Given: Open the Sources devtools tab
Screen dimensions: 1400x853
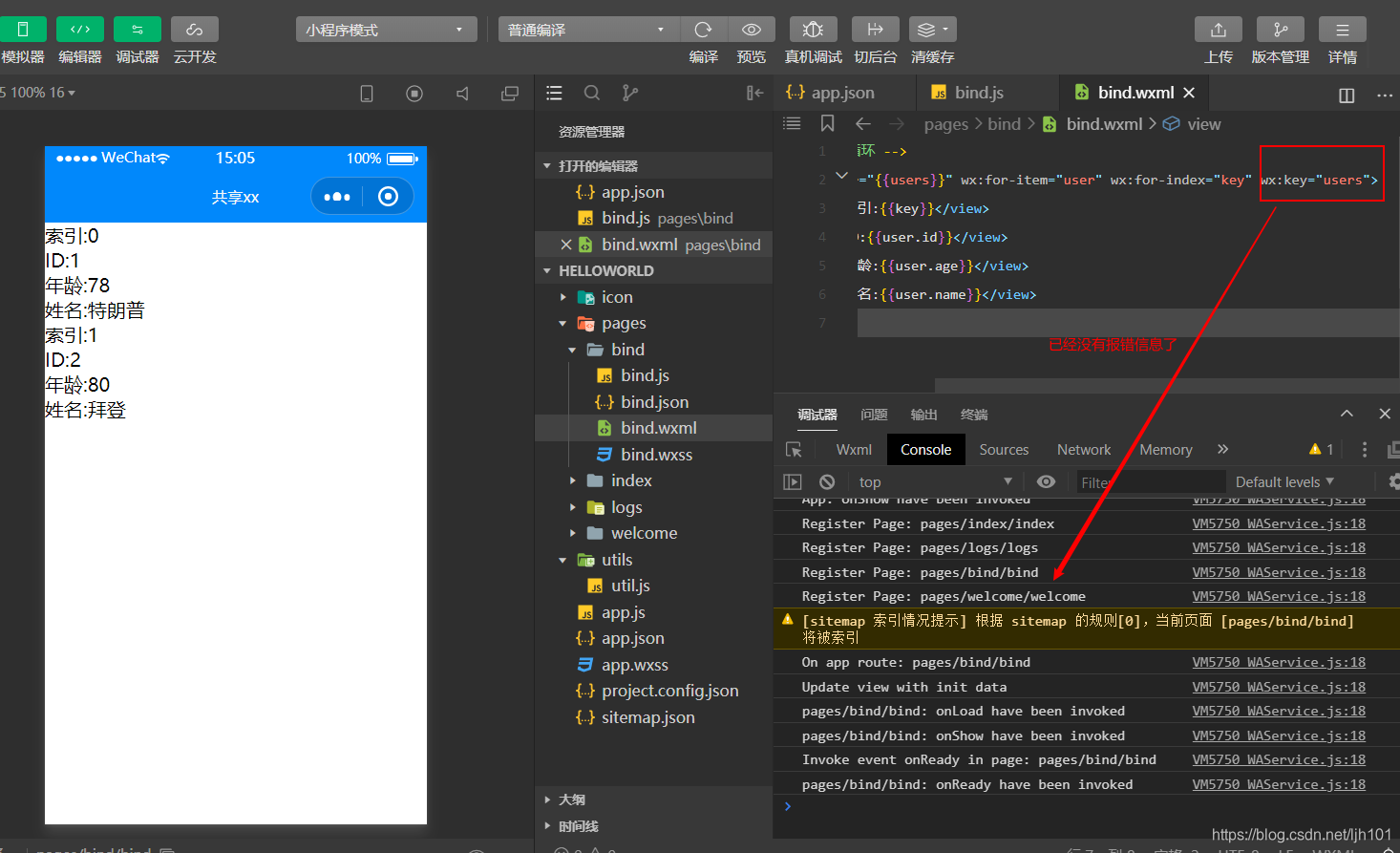Looking at the screenshot, I should [1004, 450].
